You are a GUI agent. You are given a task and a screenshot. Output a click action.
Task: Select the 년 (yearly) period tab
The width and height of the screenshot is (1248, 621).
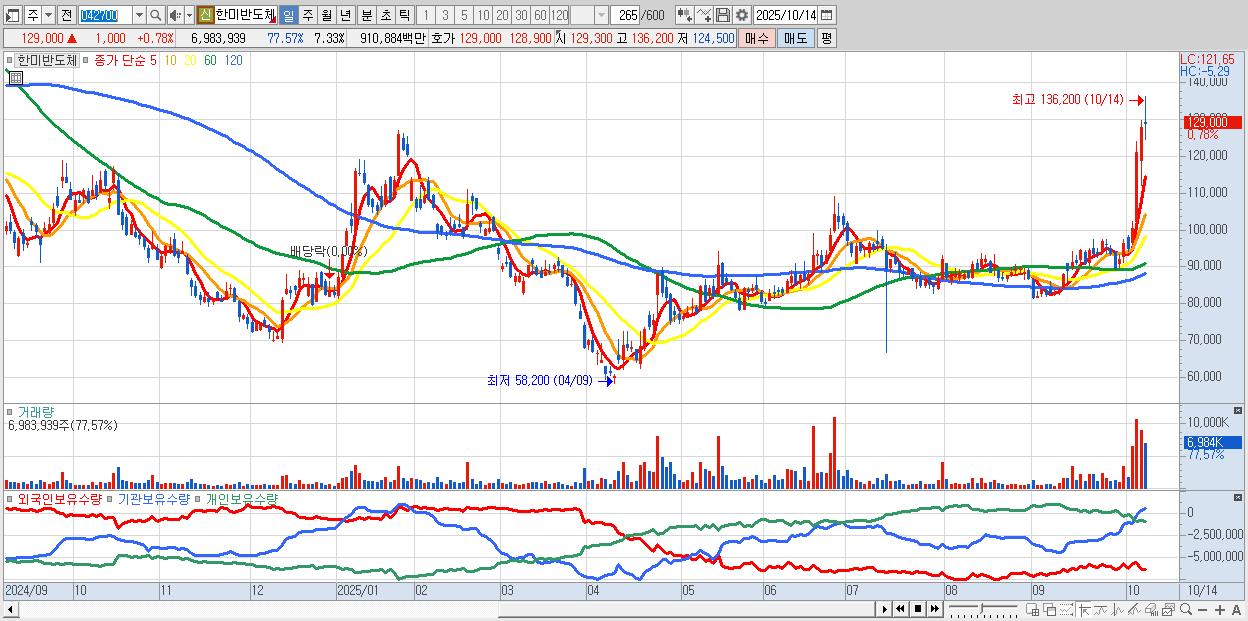[345, 16]
